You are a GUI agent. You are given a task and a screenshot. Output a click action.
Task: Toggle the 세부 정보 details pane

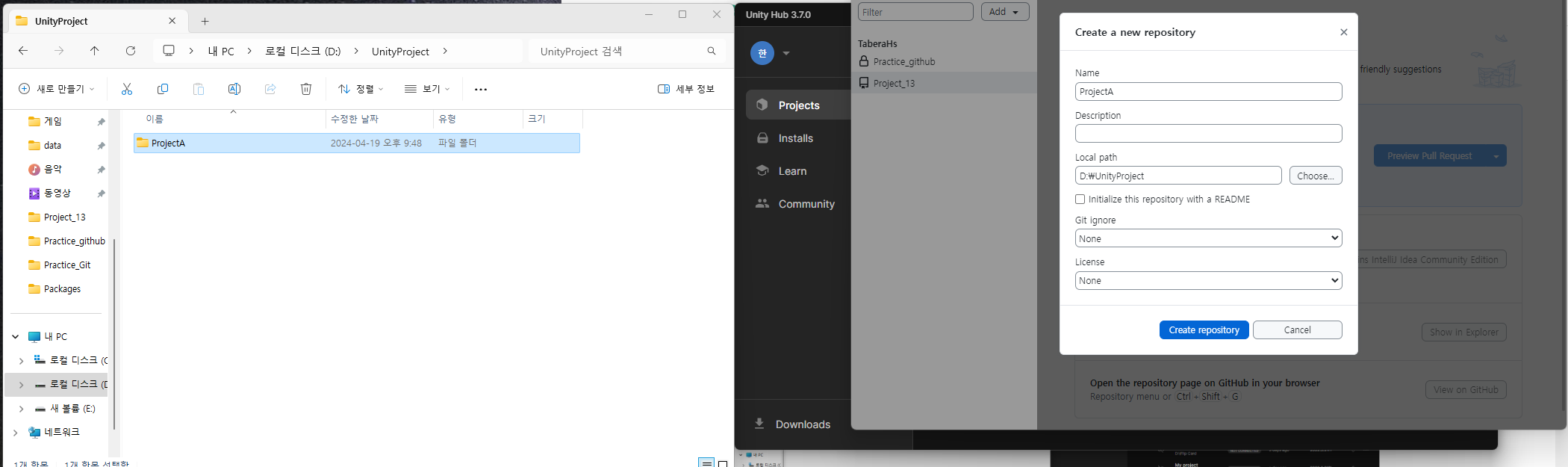[x=686, y=89]
